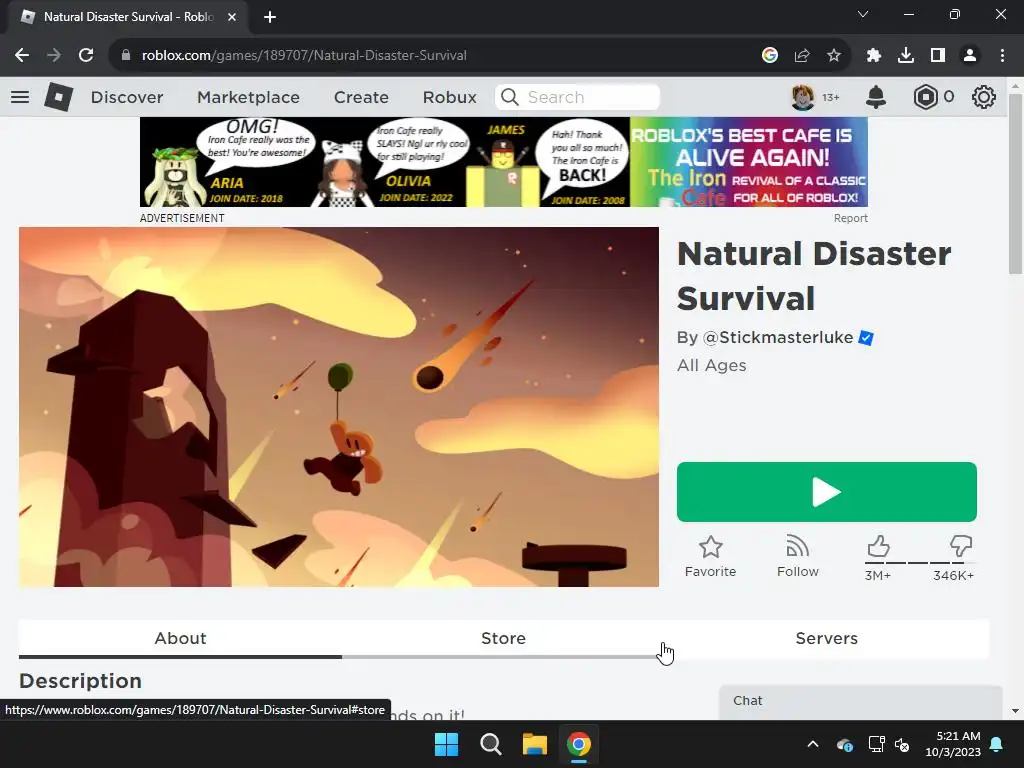Switch to the Store tab
Viewport: 1024px width, 768px height.
click(503, 638)
